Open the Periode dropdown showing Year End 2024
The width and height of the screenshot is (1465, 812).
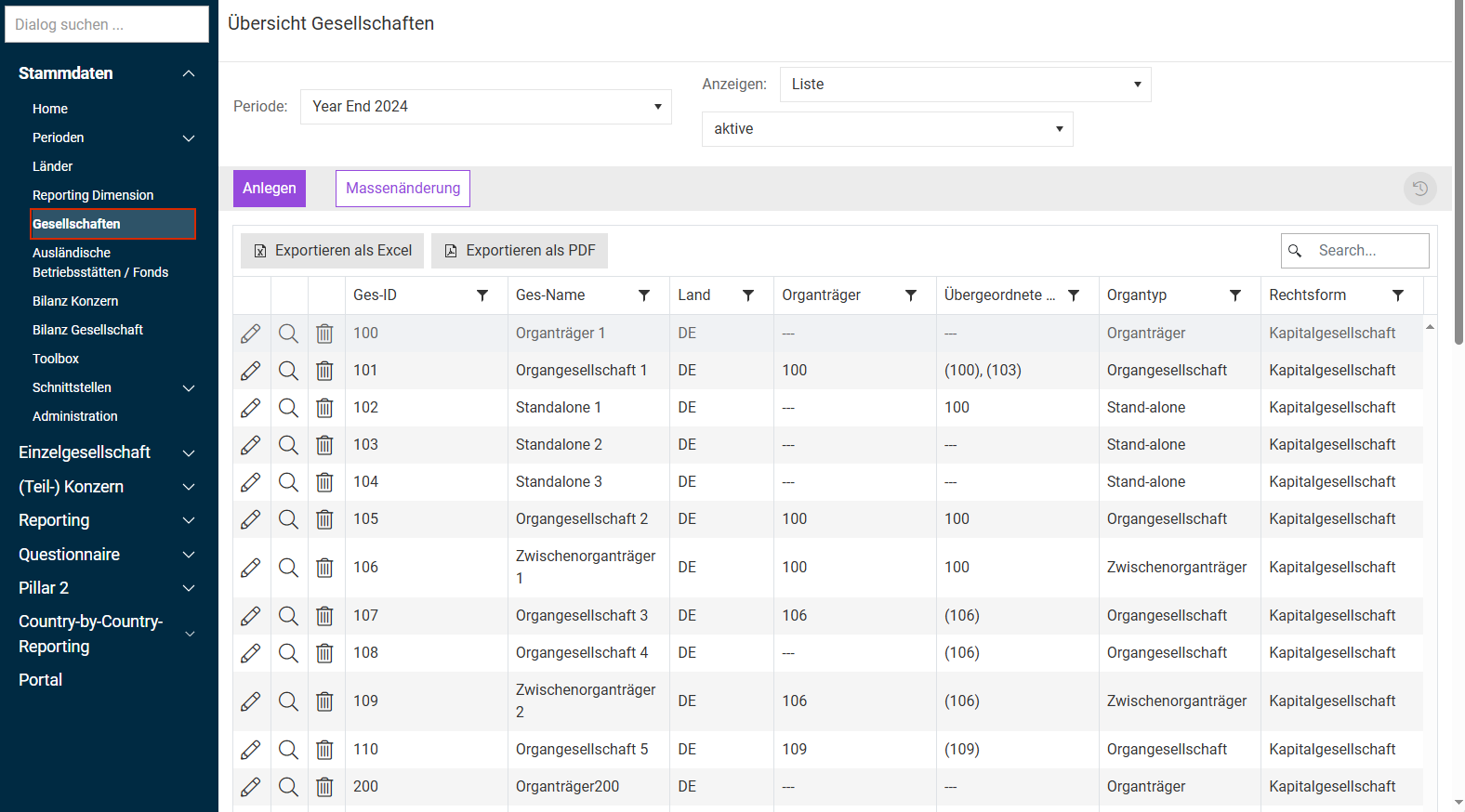[x=486, y=107]
